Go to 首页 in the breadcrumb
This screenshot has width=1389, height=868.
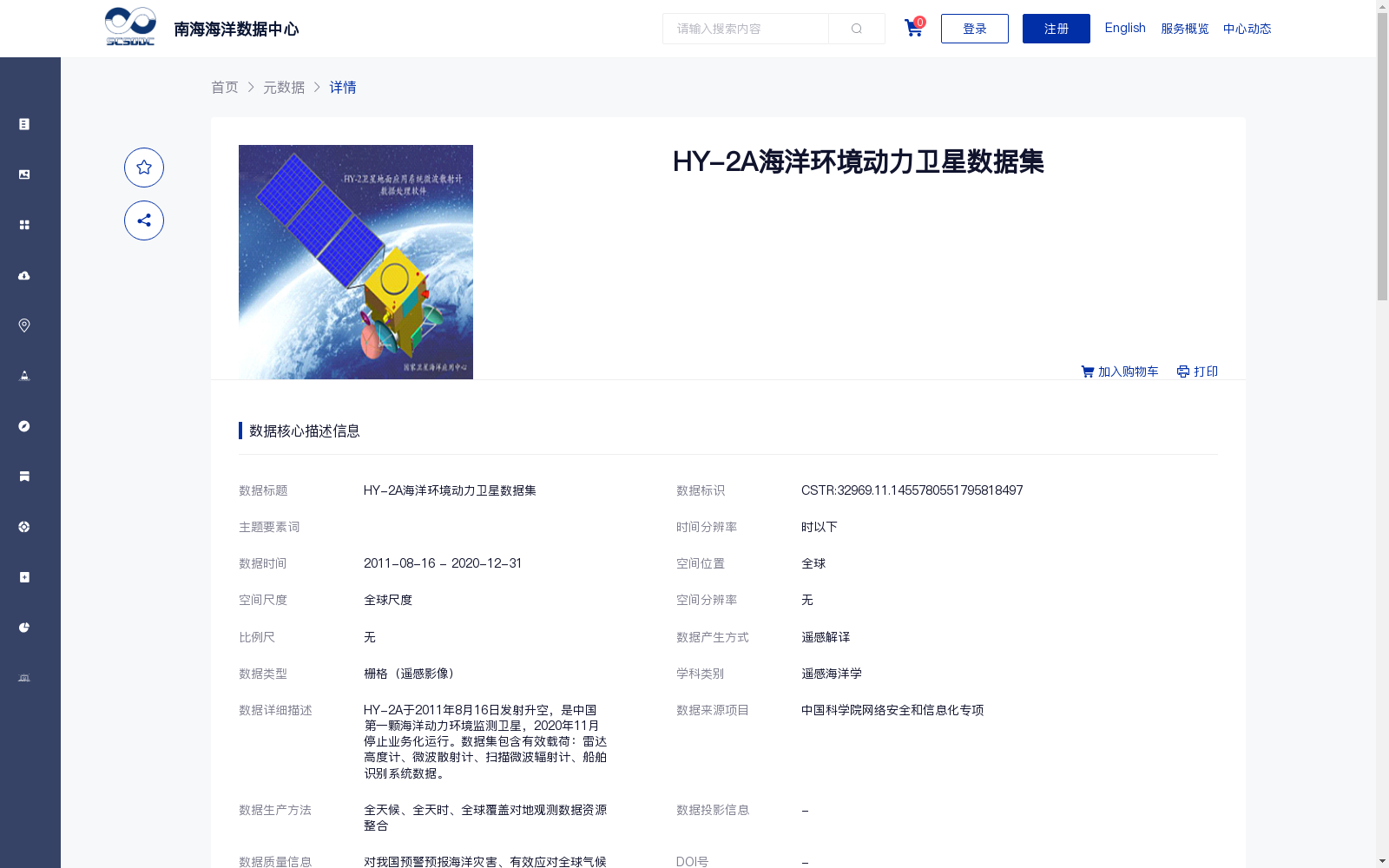(225, 87)
